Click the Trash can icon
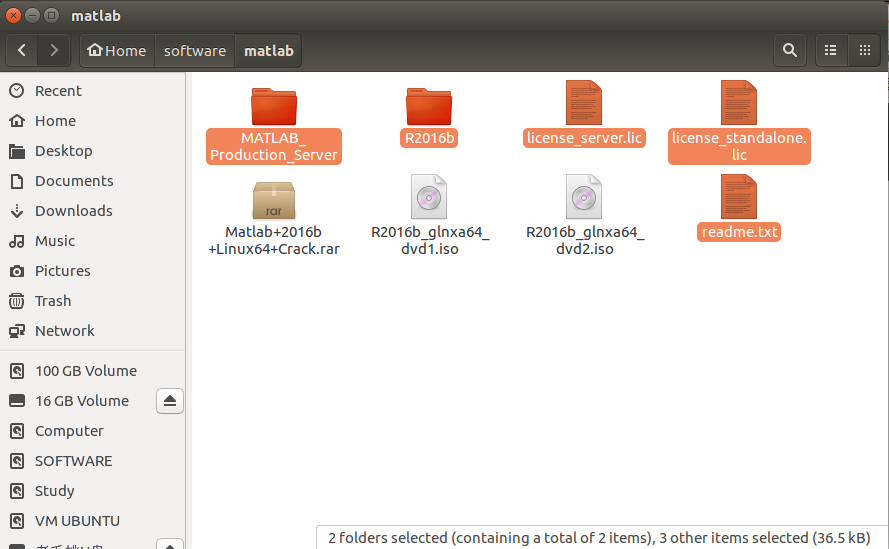The image size is (889, 549). pos(17,301)
